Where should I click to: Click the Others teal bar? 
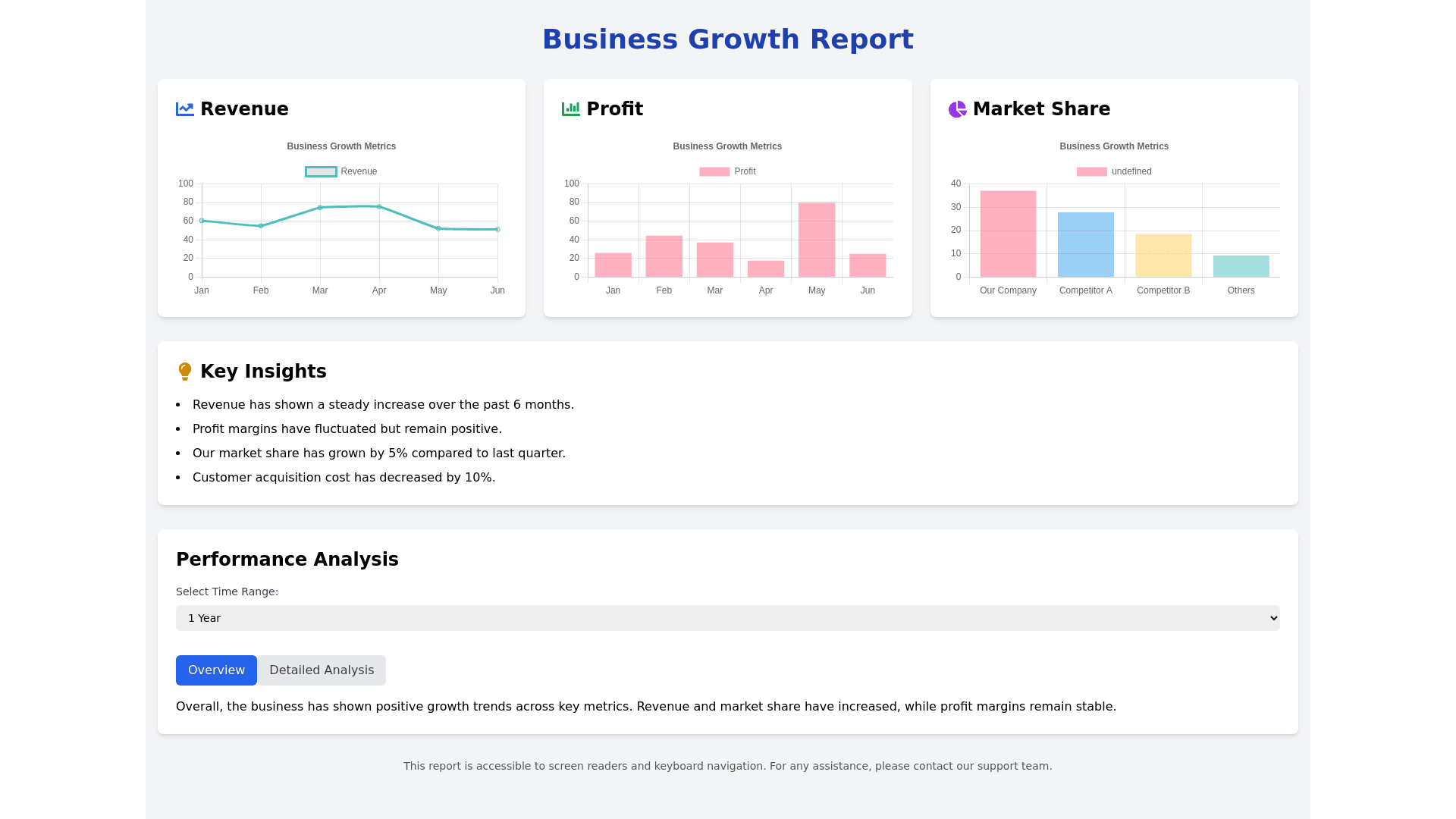(1241, 266)
